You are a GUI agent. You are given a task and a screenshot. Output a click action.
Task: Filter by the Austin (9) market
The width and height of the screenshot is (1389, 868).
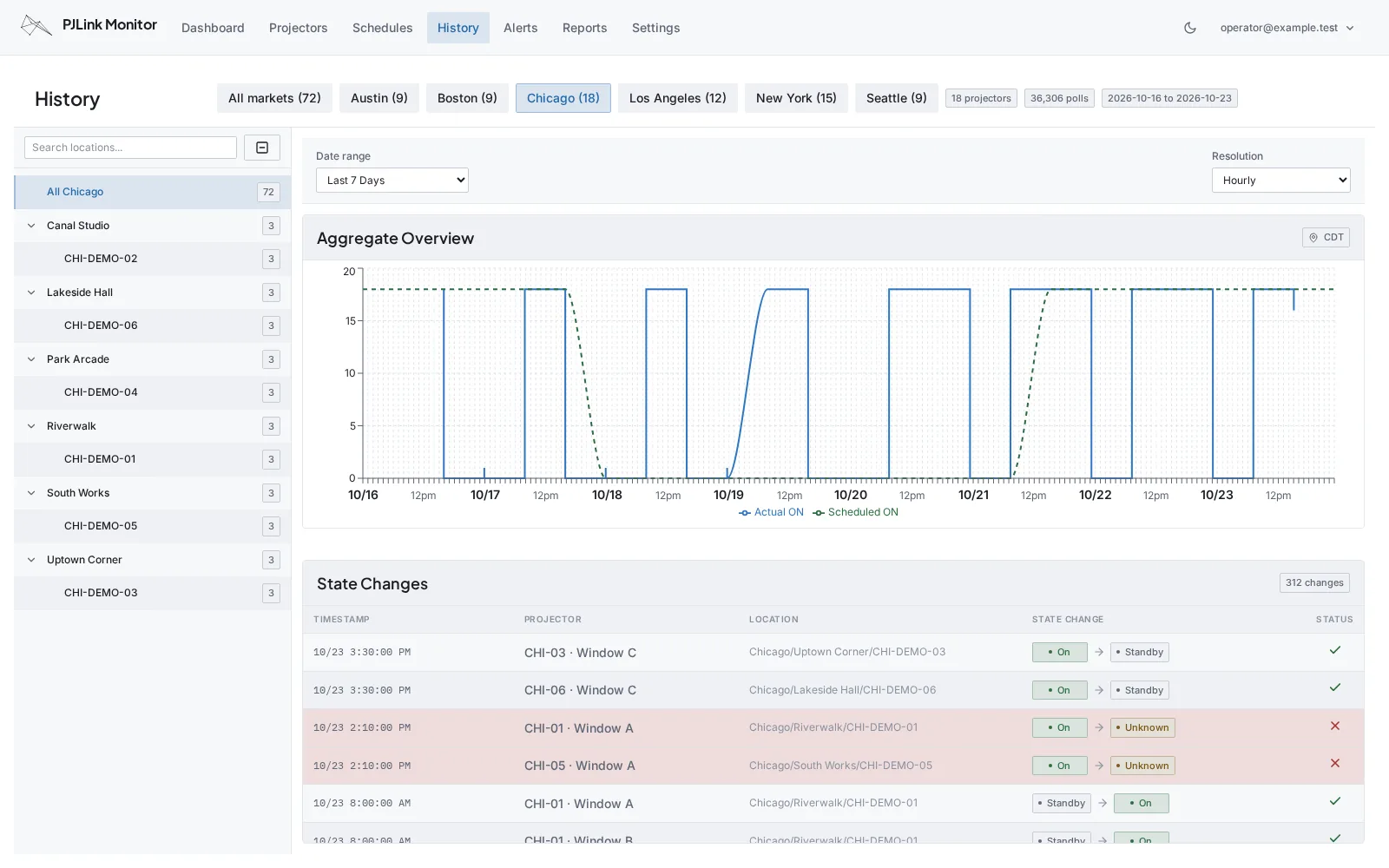click(x=379, y=98)
